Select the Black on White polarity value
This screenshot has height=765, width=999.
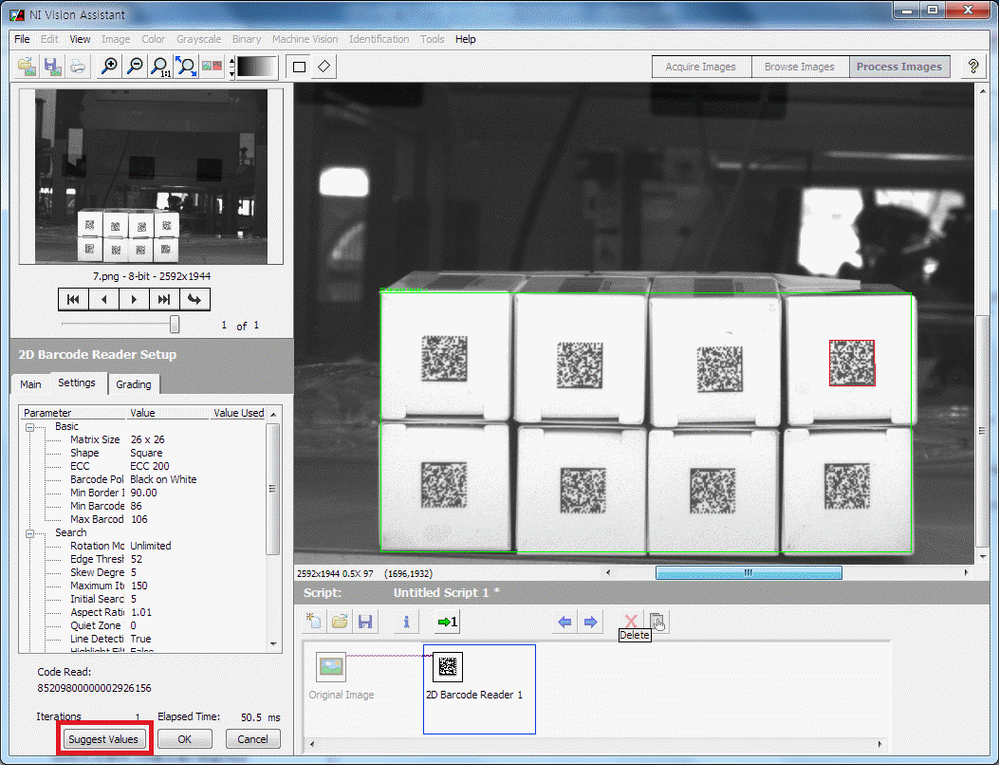click(163, 480)
